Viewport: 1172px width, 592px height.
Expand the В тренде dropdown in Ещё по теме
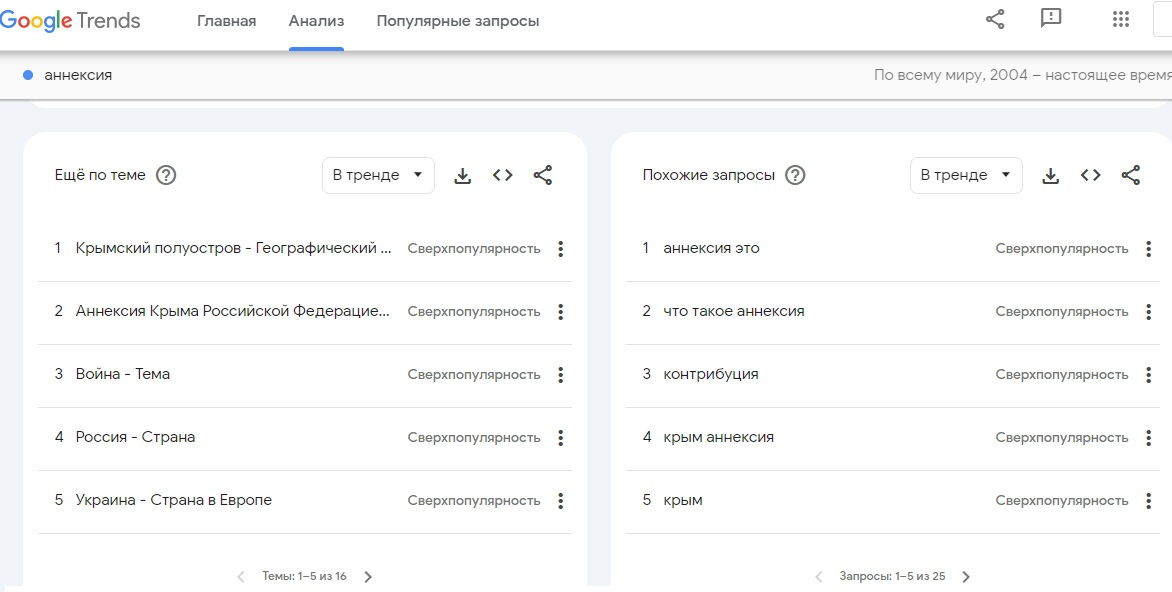(378, 175)
